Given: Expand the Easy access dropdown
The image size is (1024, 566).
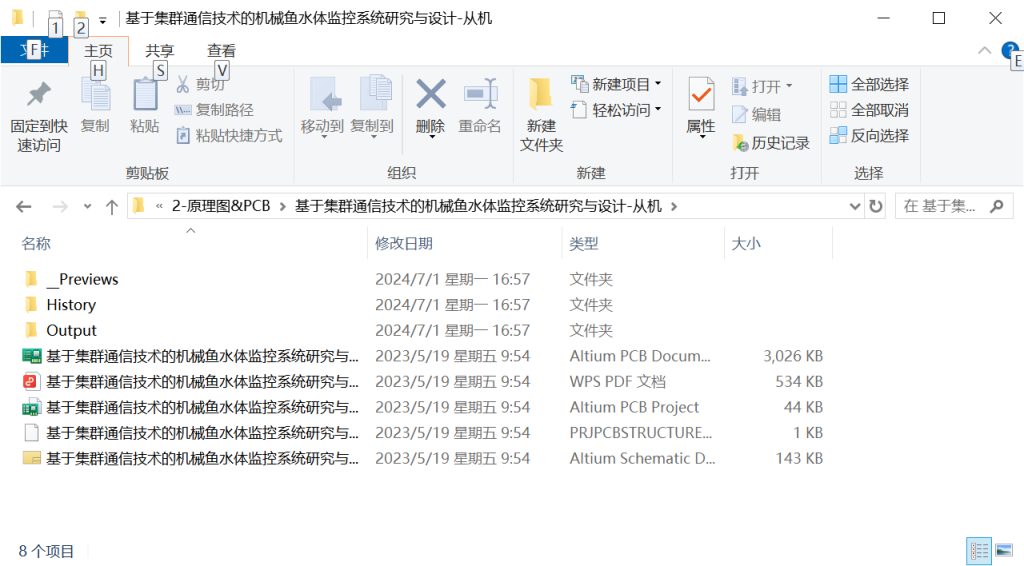Looking at the screenshot, I should (658, 109).
